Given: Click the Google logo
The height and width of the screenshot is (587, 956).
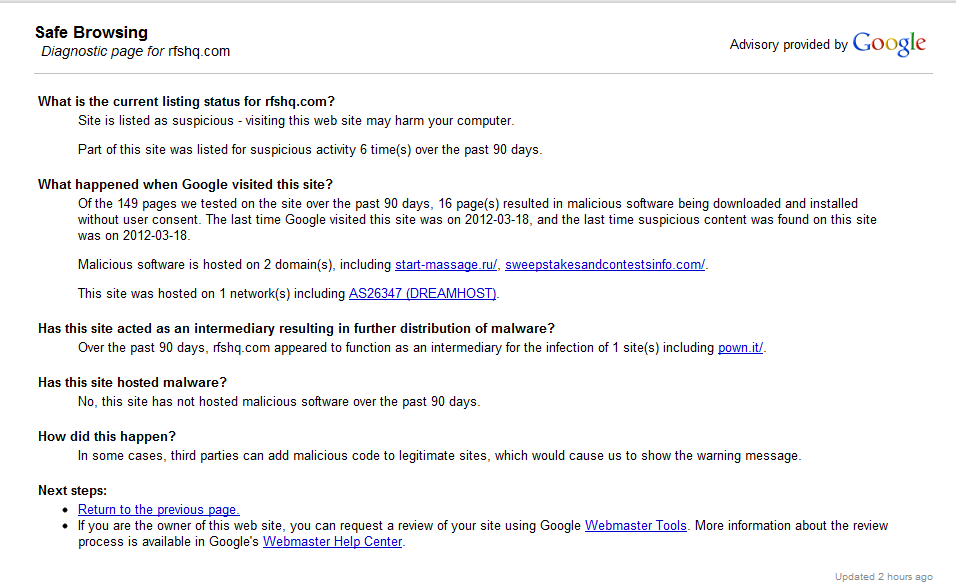Looking at the screenshot, I should (x=889, y=44).
